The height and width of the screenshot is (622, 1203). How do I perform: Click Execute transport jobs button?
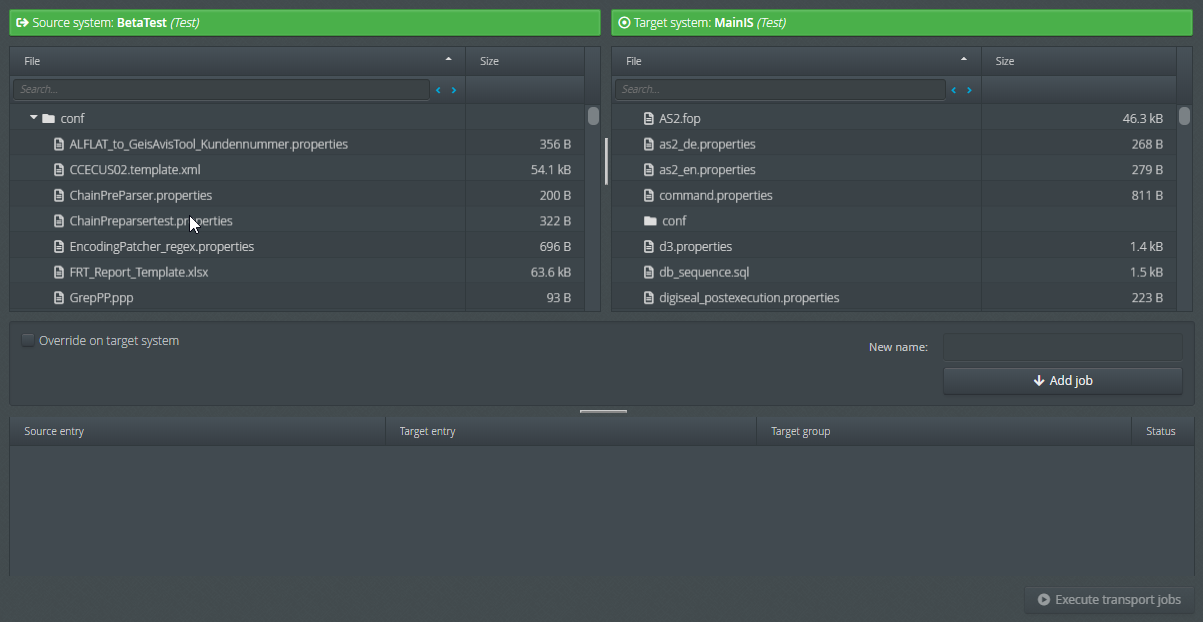[x=1110, y=600]
